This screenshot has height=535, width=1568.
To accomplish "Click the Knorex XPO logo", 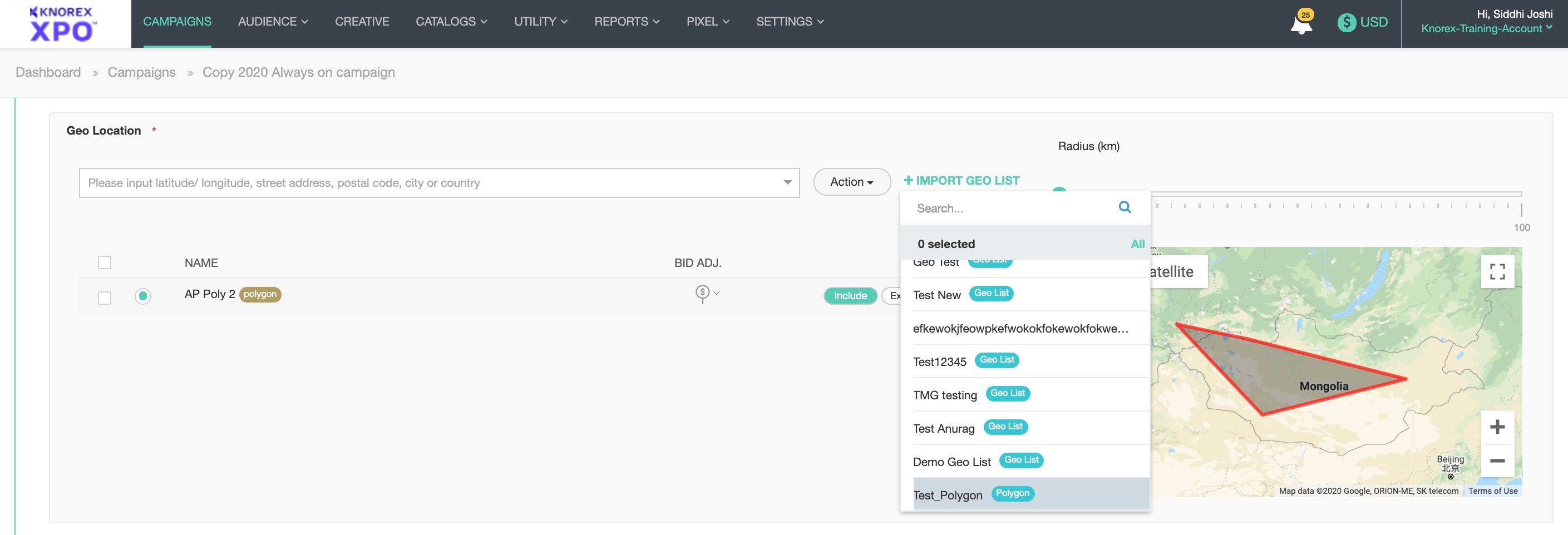I will [63, 24].
